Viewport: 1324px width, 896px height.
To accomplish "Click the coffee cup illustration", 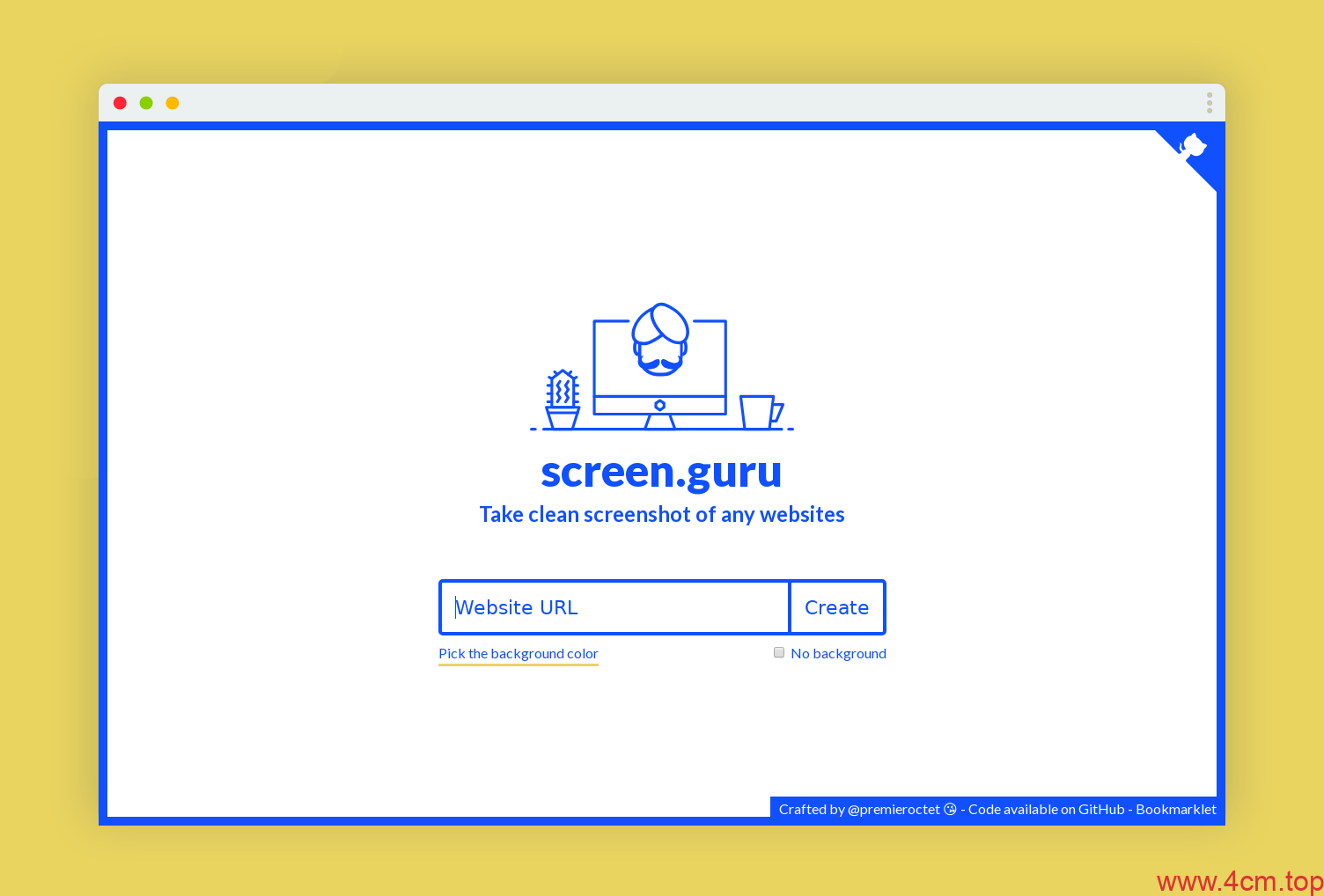I will (x=760, y=411).
